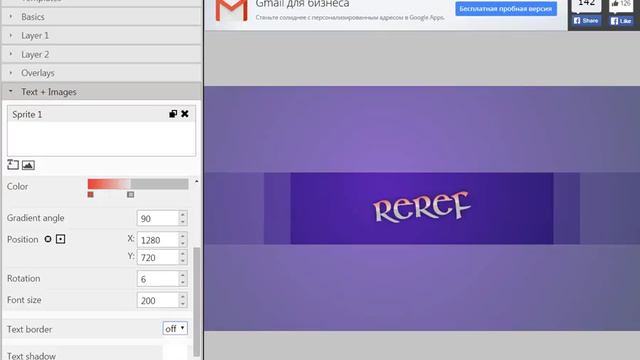Duplicate Sprite 1 with the copy icon

173,114
